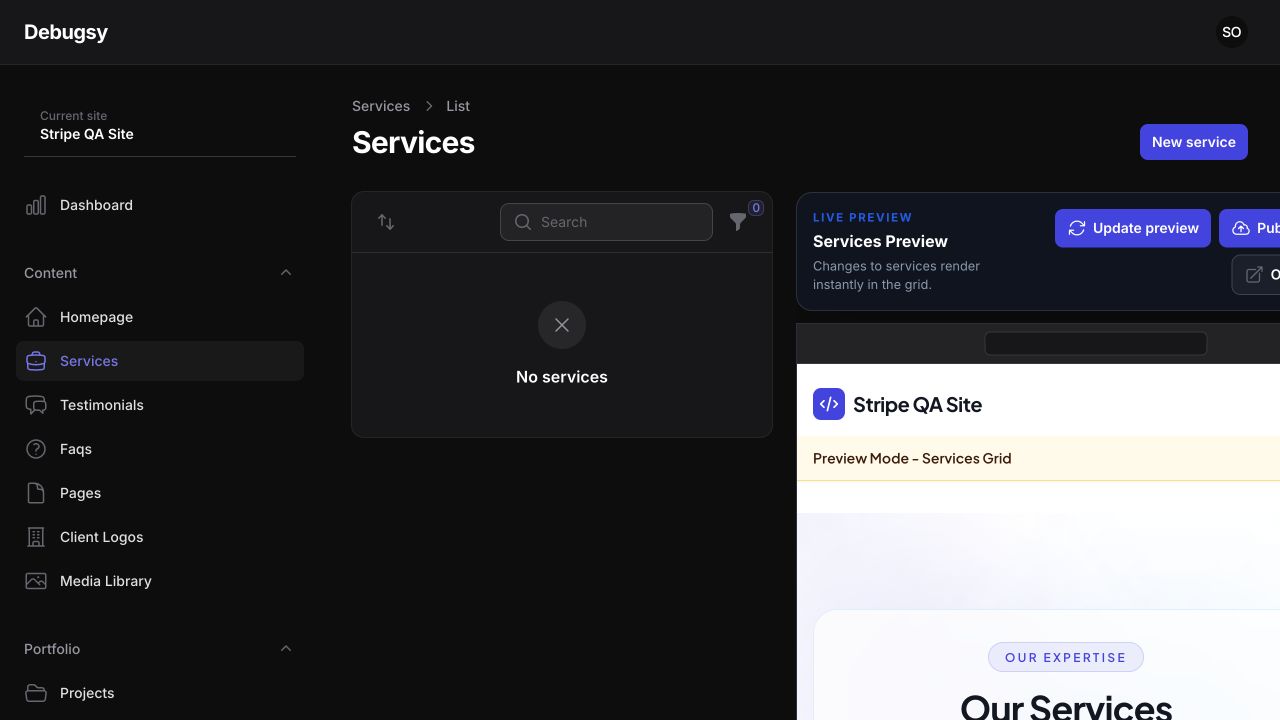Collapse the Content section chevron
Screen dimensions: 1280x720
pos(286,273)
